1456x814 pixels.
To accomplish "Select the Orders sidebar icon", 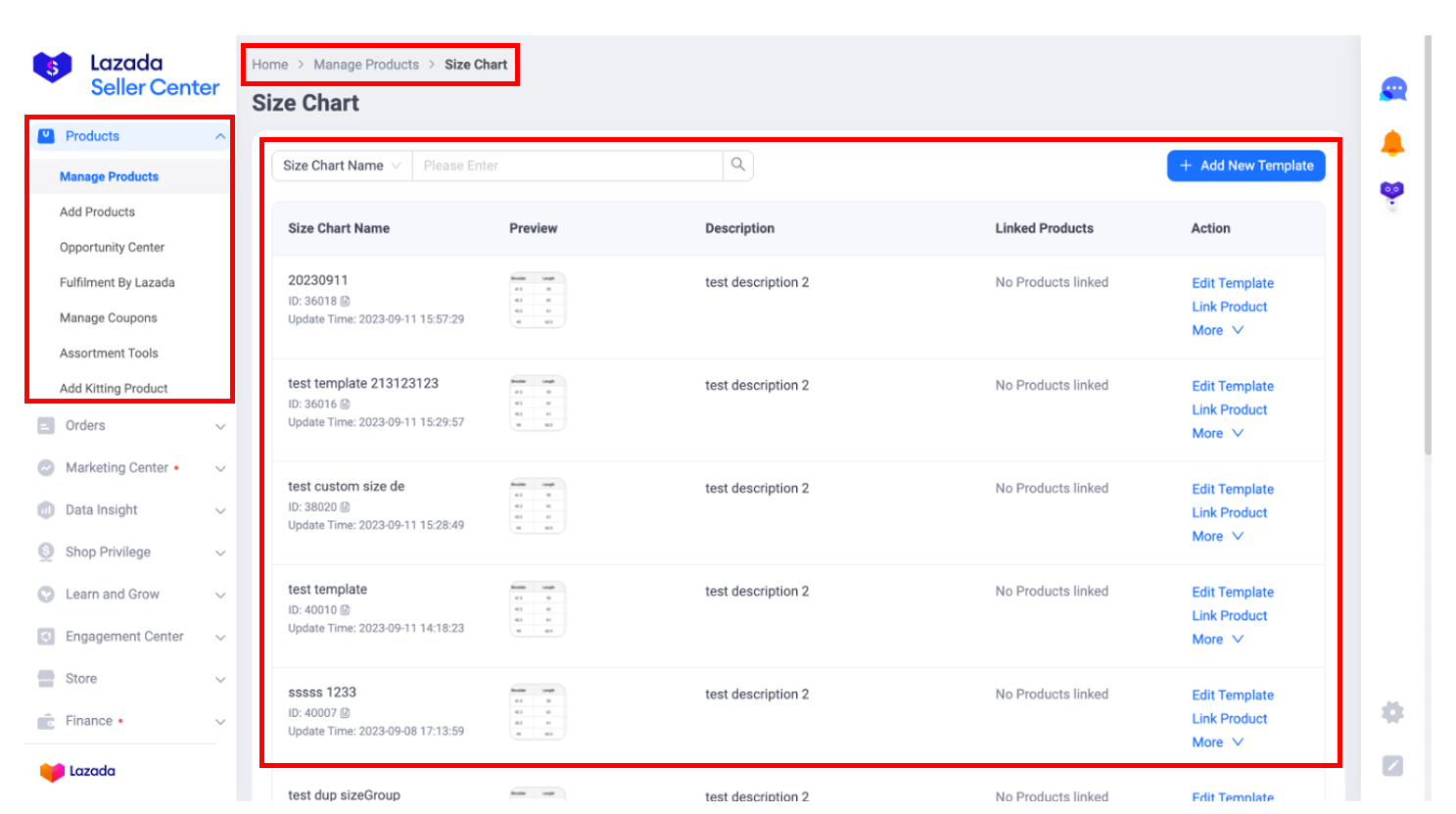I will pos(46,425).
